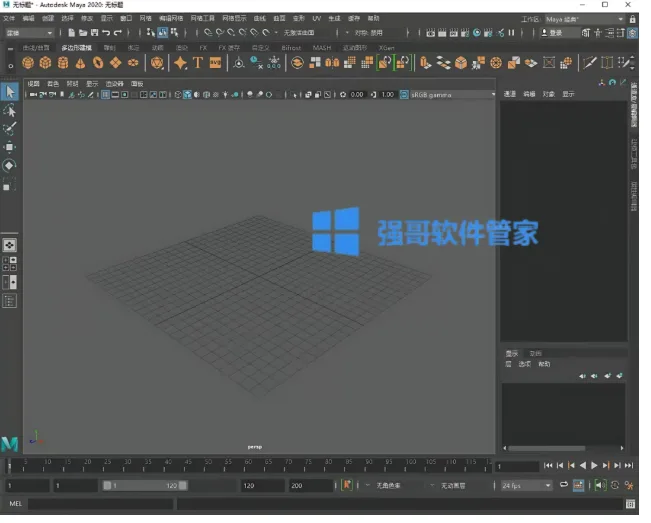
Task: Step forward one frame
Action: pyautogui.click(x=617, y=466)
